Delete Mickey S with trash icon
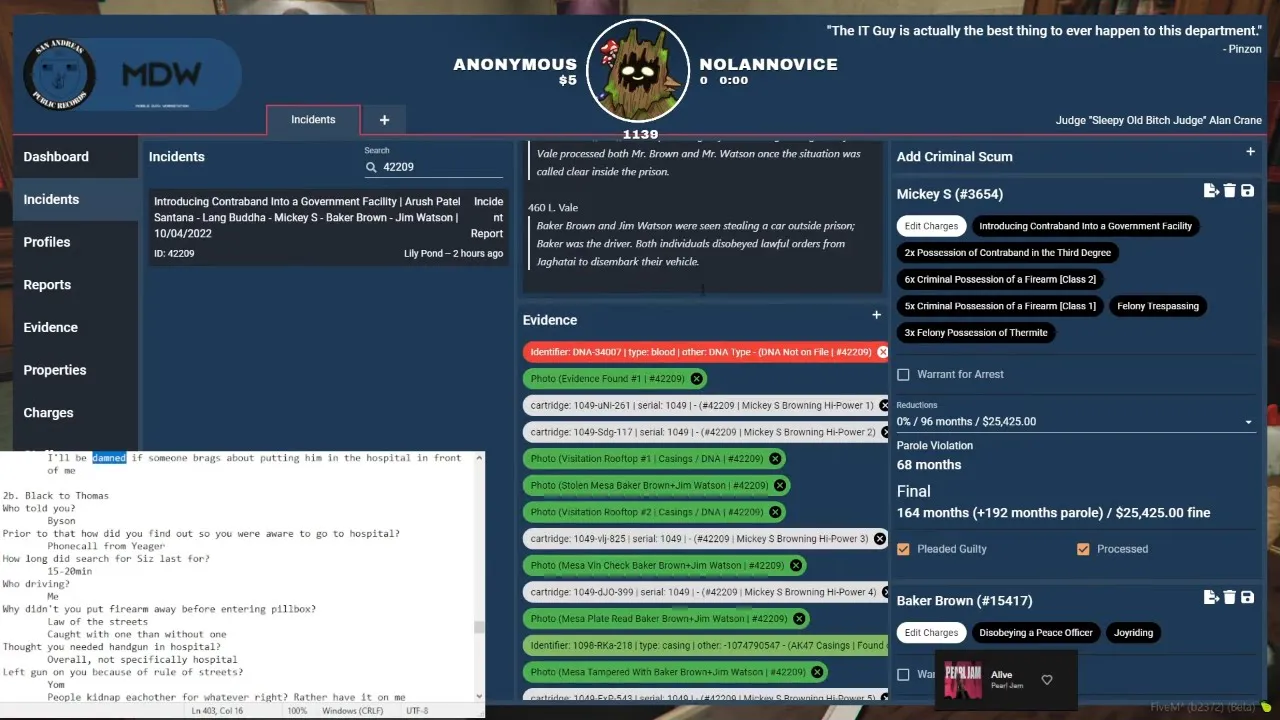This screenshot has height=720, width=1280. pyautogui.click(x=1230, y=191)
